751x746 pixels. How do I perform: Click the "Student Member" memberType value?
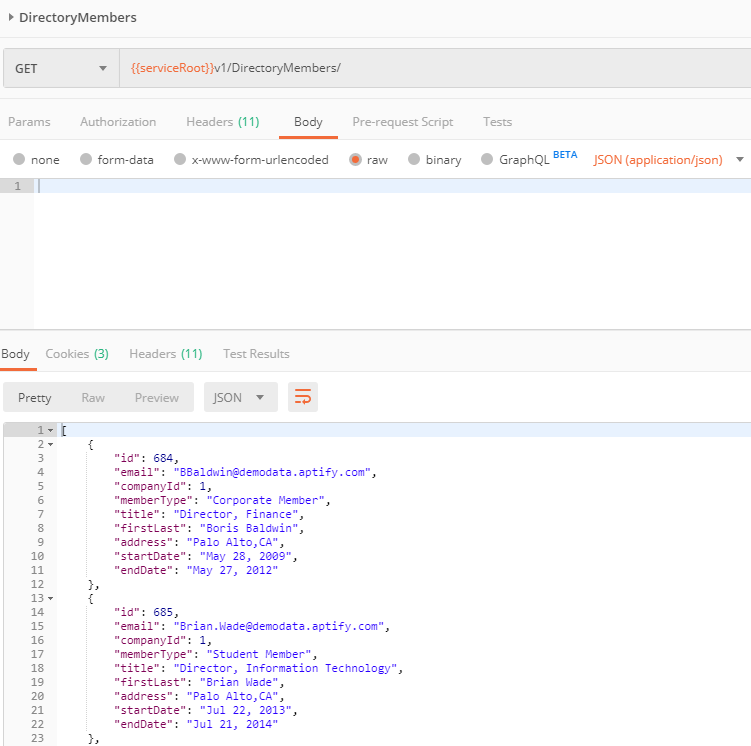[259, 654]
